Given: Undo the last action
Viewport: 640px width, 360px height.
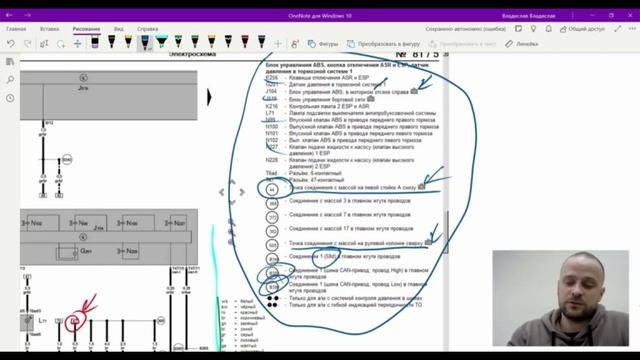Looking at the screenshot, I should click(x=11, y=44).
